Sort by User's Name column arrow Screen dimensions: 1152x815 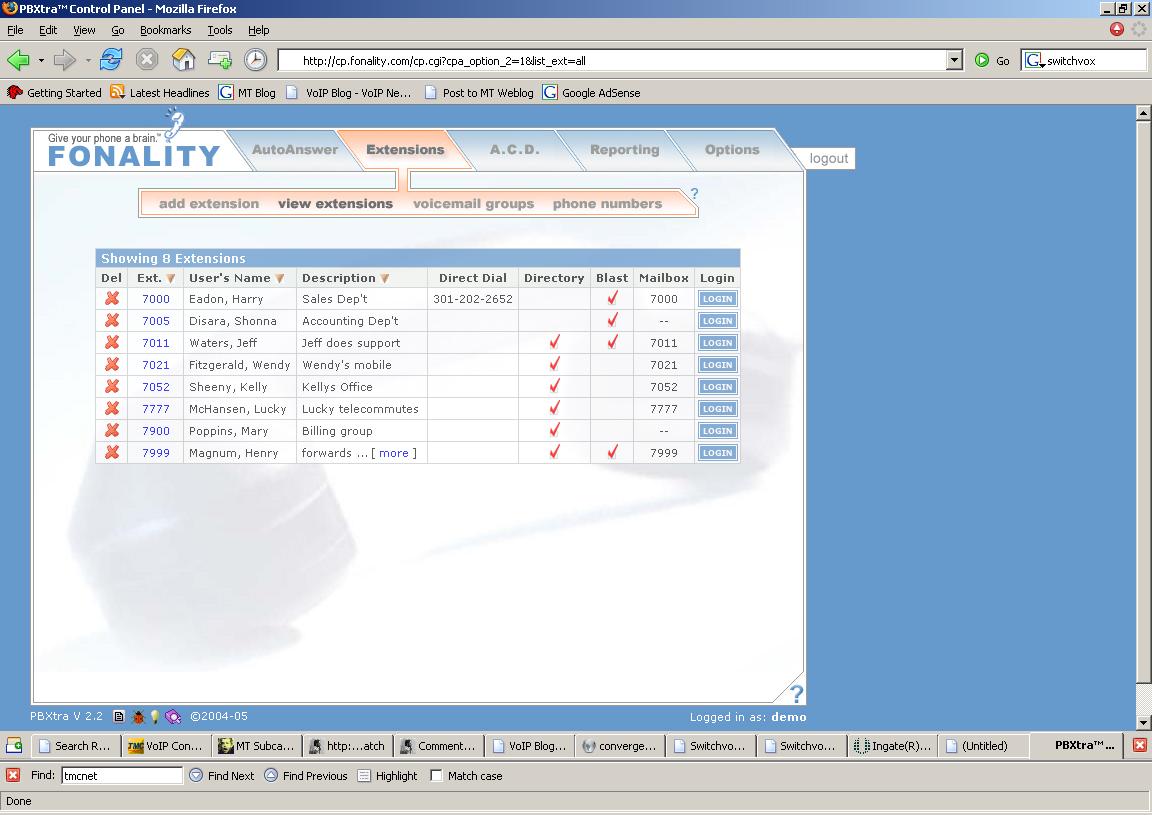[x=280, y=278]
